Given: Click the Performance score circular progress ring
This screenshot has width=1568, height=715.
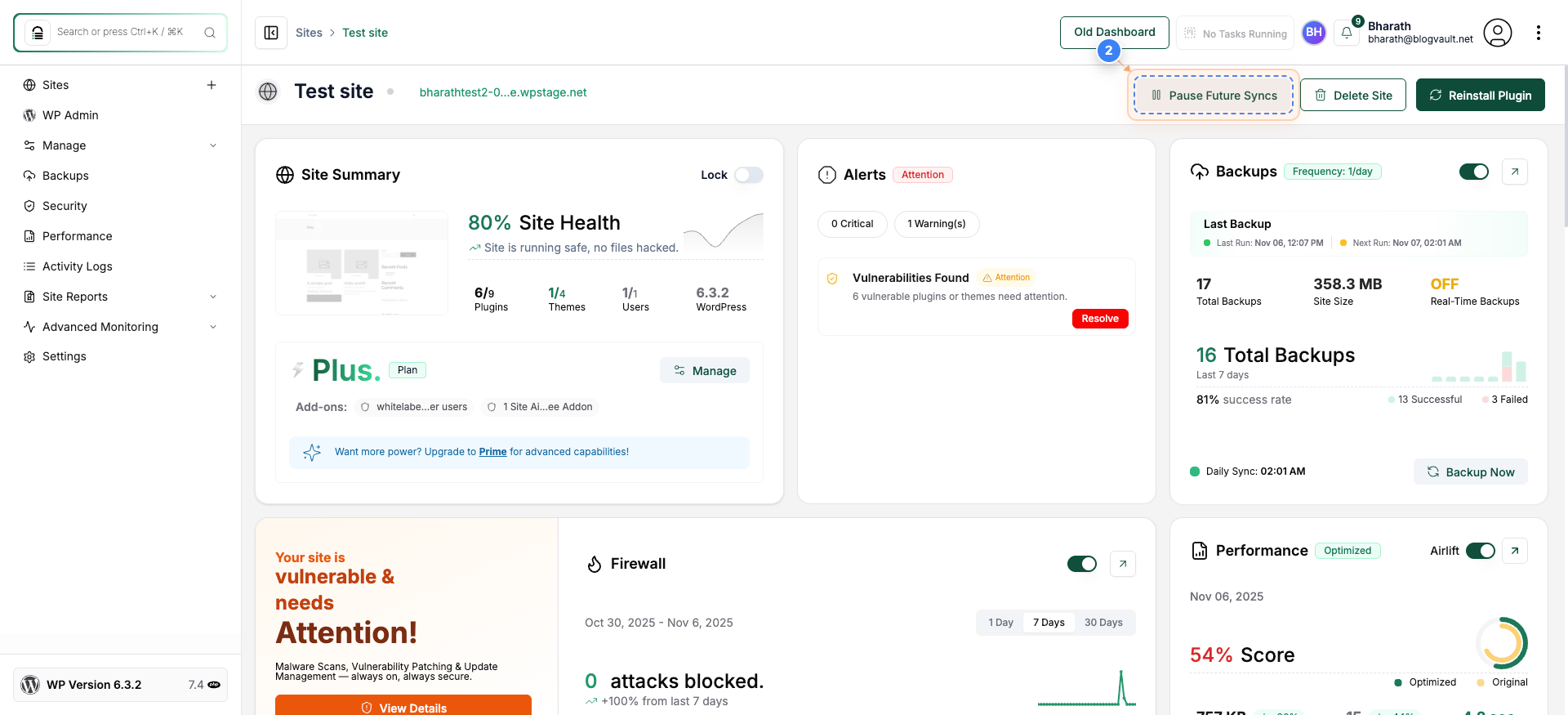Looking at the screenshot, I should [x=1502, y=643].
